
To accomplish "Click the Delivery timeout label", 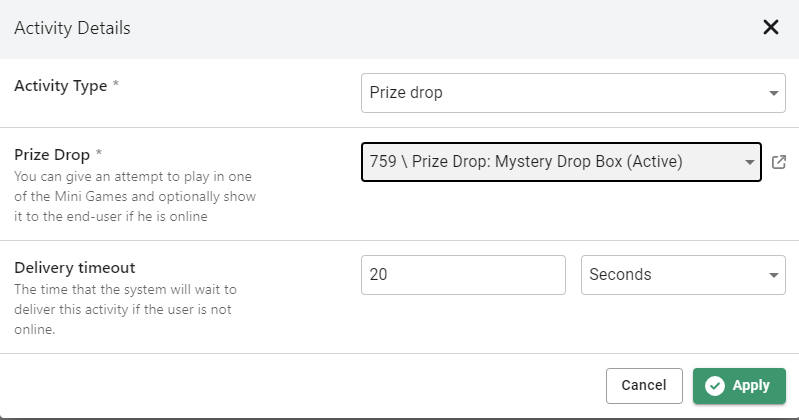I will 75,267.
